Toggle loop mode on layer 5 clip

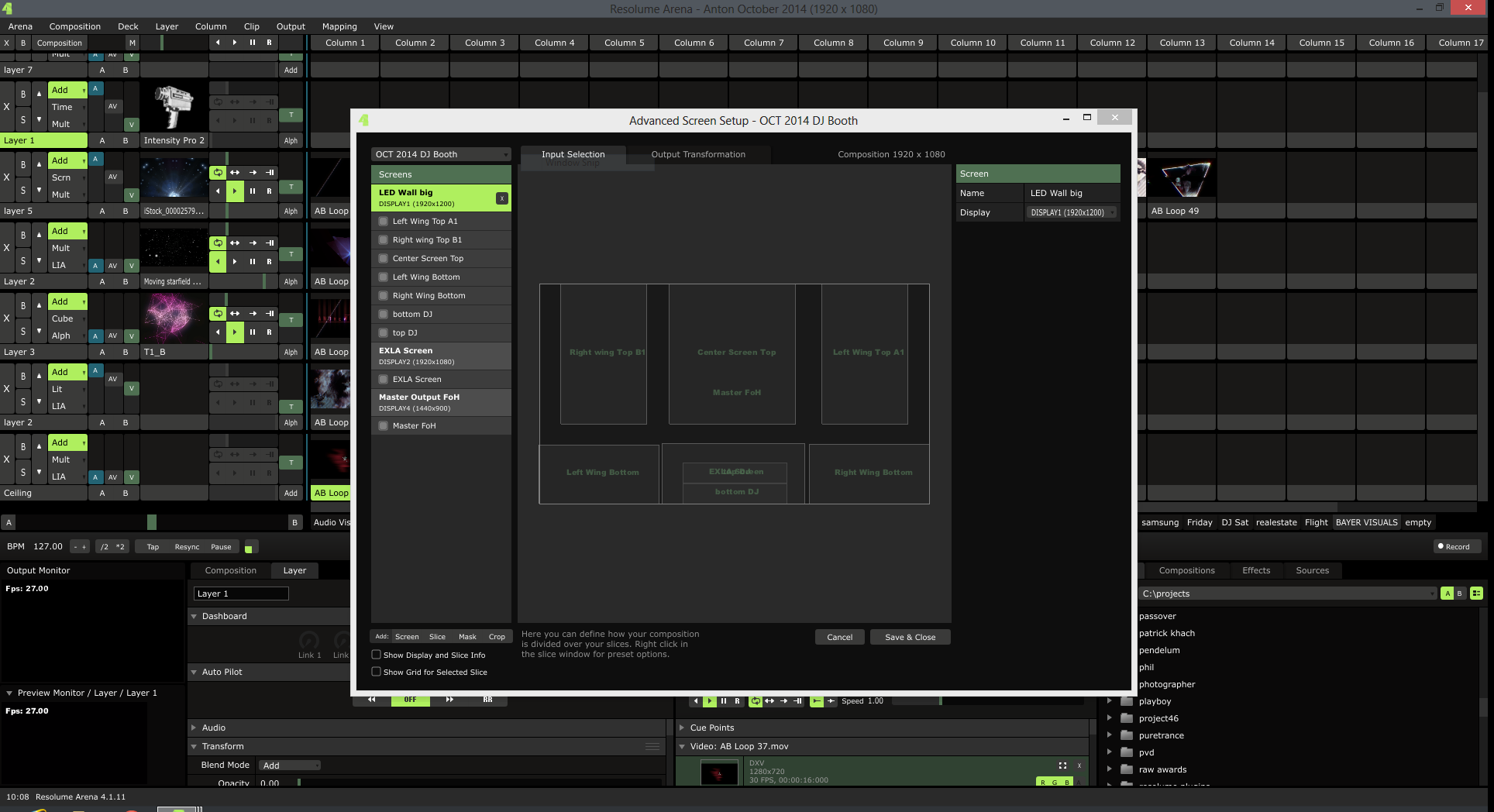pos(218,173)
